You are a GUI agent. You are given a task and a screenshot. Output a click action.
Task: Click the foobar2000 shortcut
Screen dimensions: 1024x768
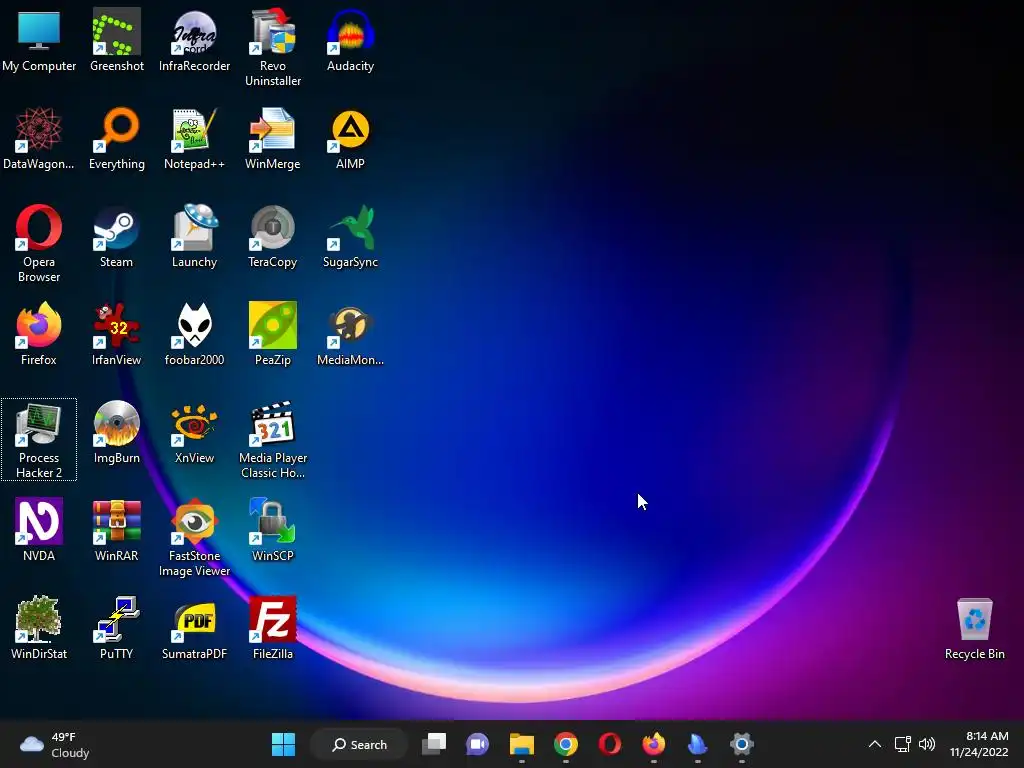coord(194,335)
